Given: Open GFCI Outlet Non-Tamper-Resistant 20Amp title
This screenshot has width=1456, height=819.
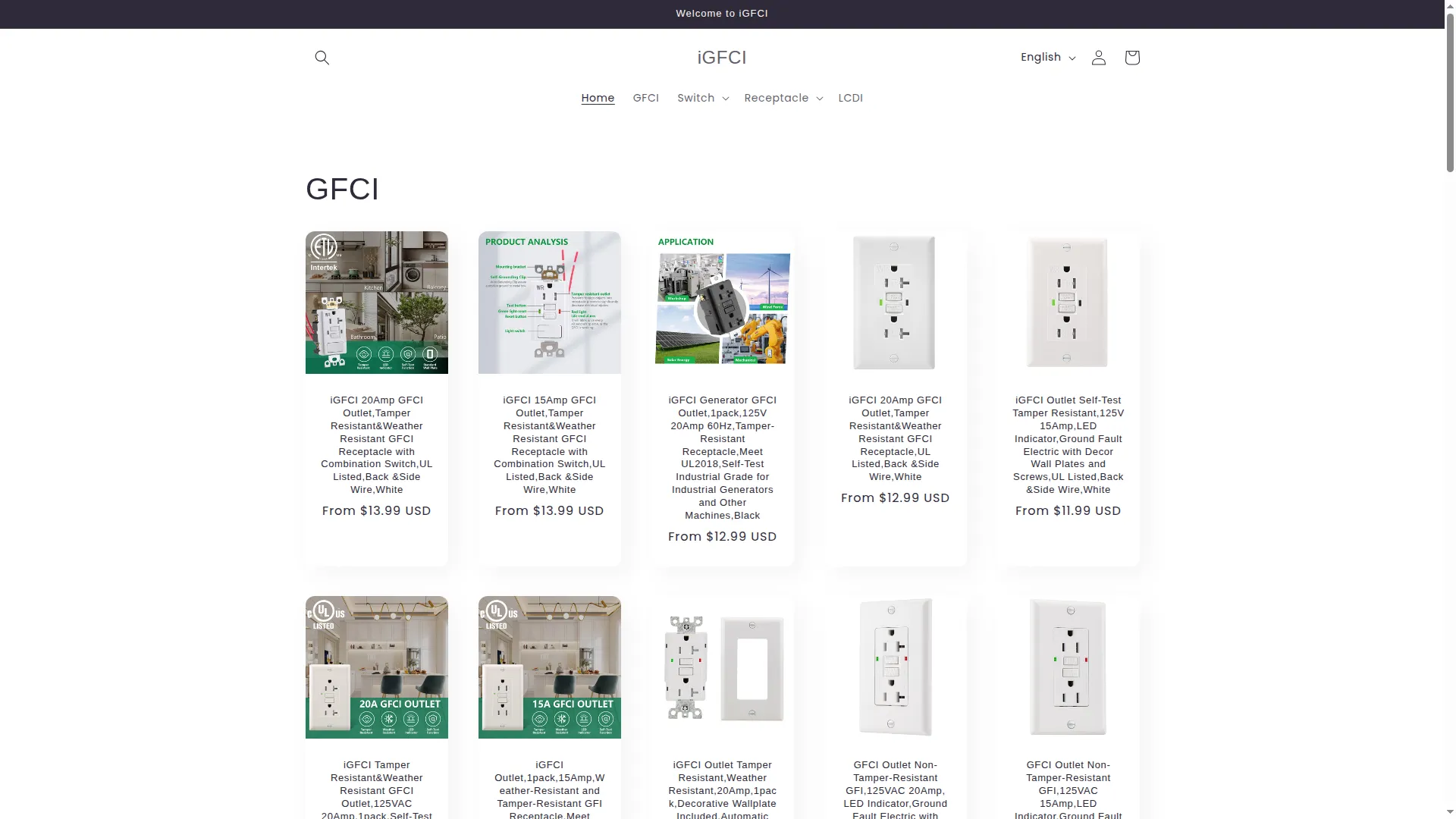Looking at the screenshot, I should click(895, 790).
